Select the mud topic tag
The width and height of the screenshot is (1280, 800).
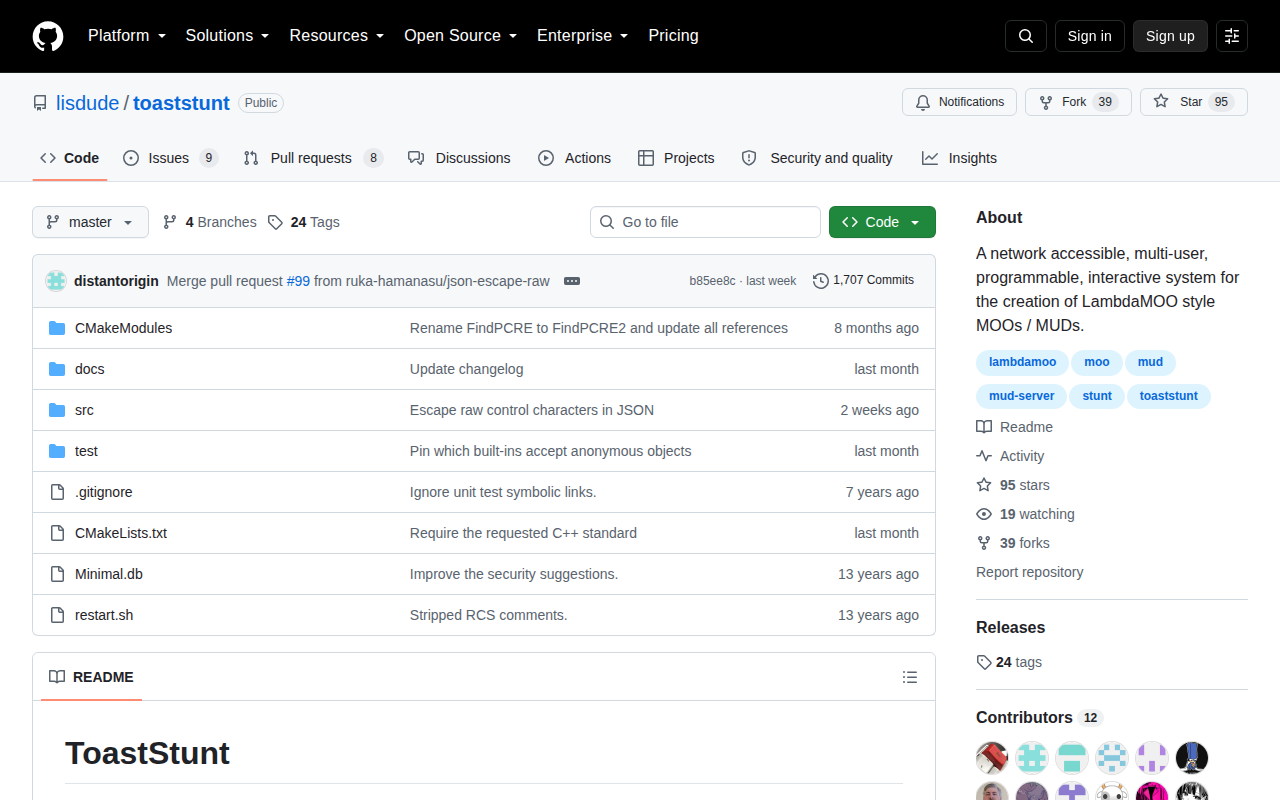[1150, 362]
